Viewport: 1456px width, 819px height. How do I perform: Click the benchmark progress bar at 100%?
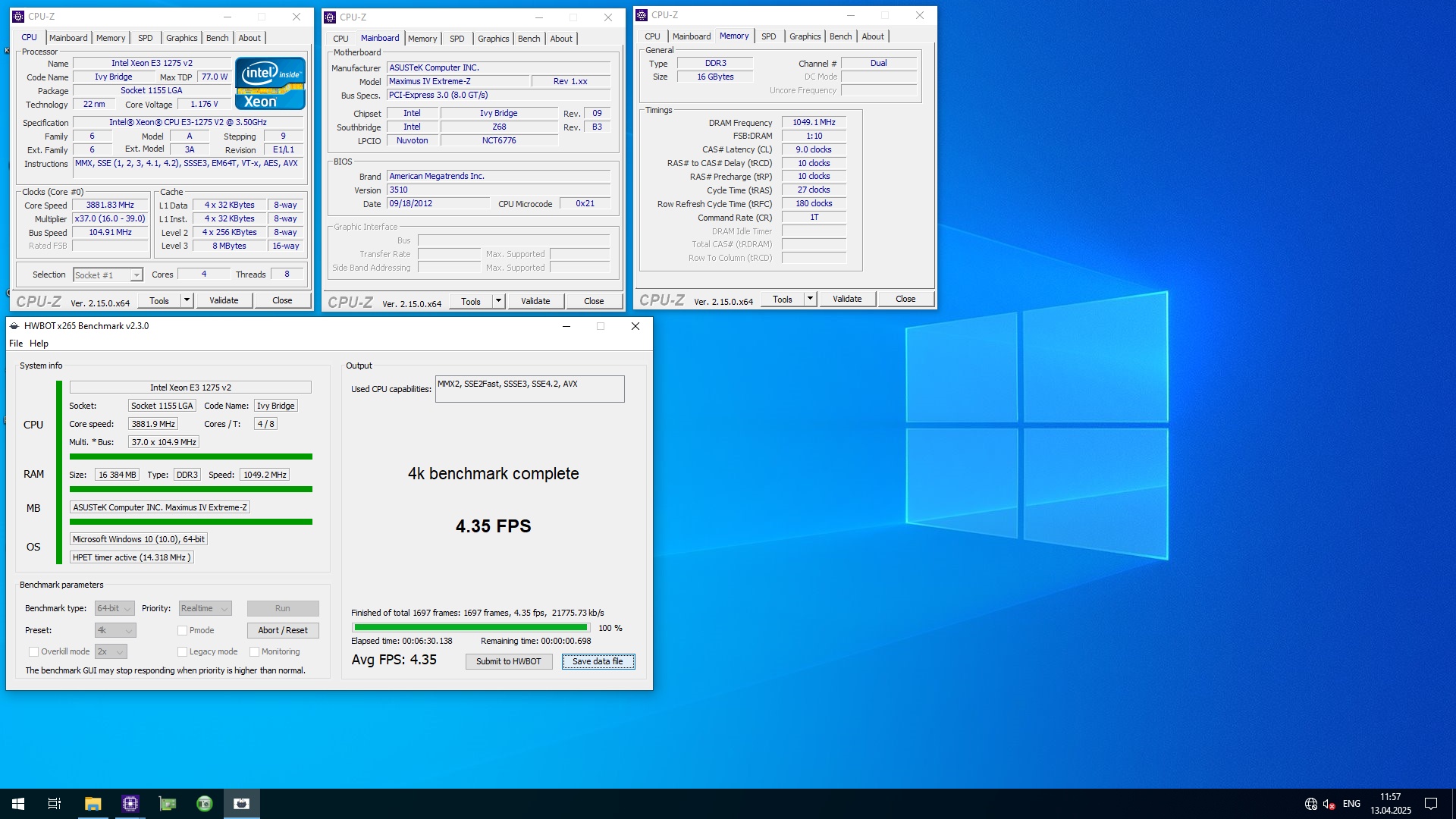click(x=471, y=628)
